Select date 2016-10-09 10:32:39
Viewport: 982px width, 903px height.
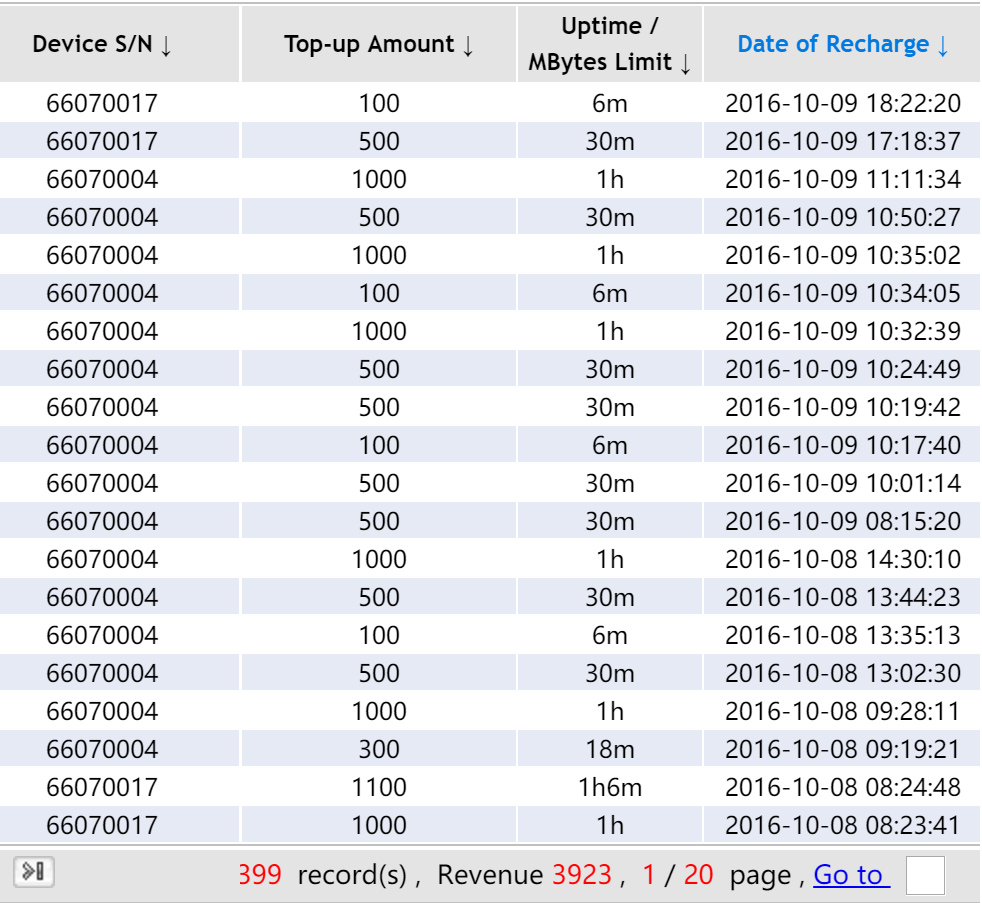pyautogui.click(x=842, y=331)
